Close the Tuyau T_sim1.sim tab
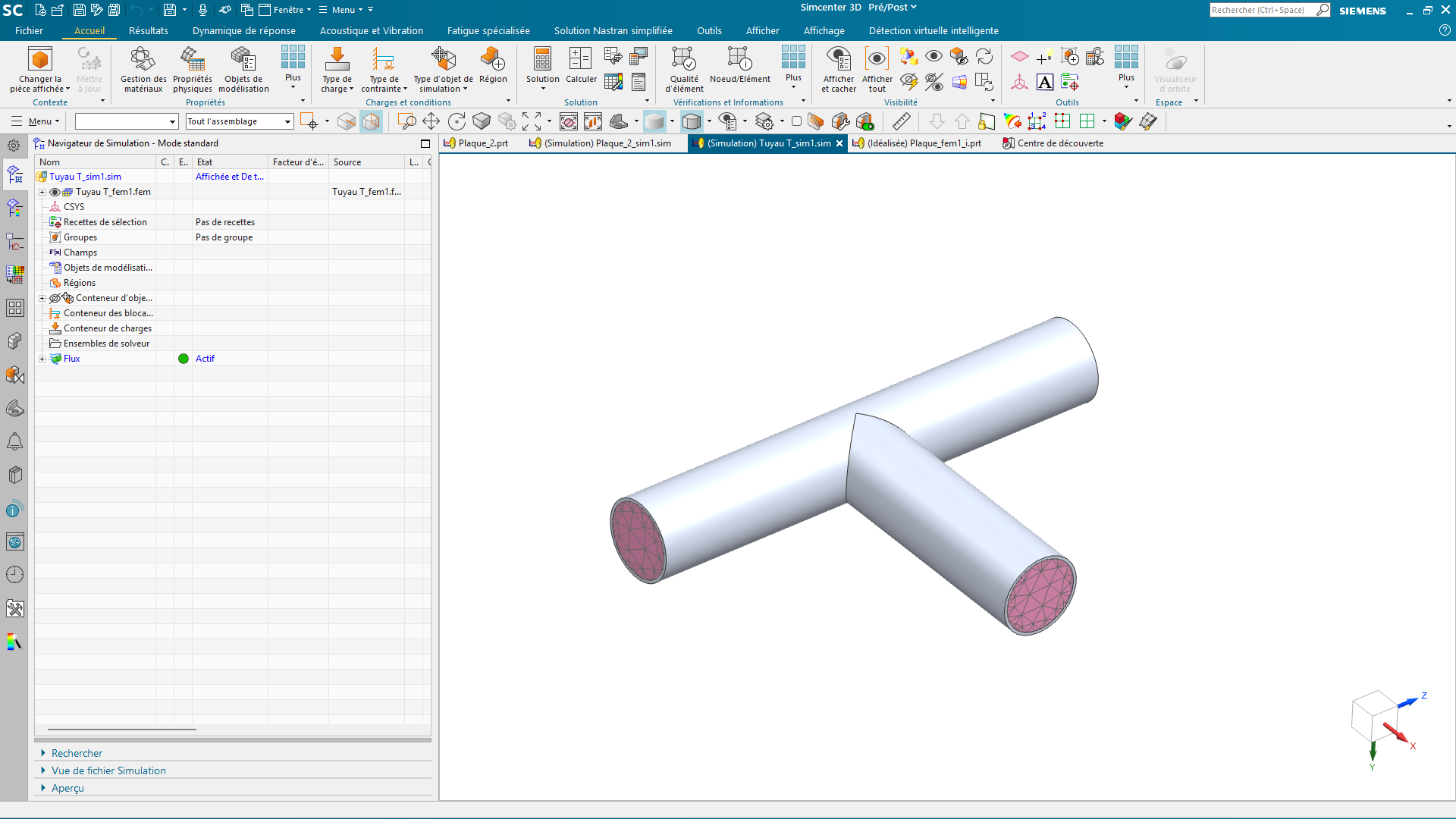This screenshot has width=1456, height=819. pyautogui.click(x=839, y=143)
